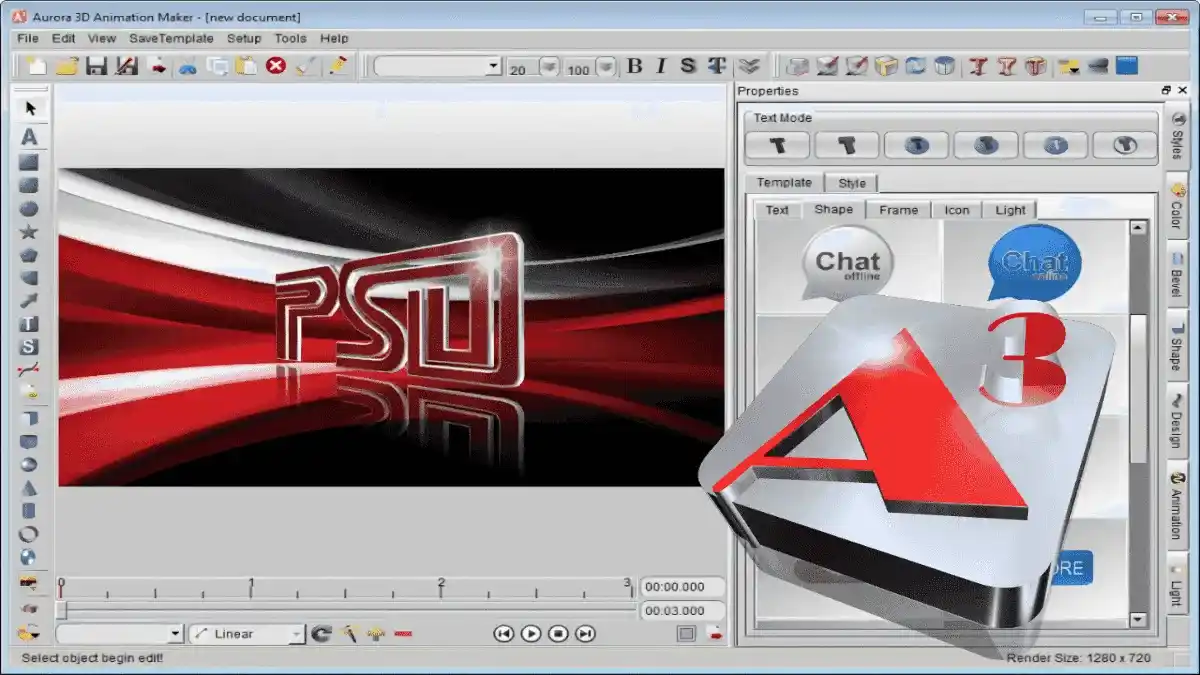Toggle the strikethrough T text style
This screenshot has width=1200, height=675.
716,66
